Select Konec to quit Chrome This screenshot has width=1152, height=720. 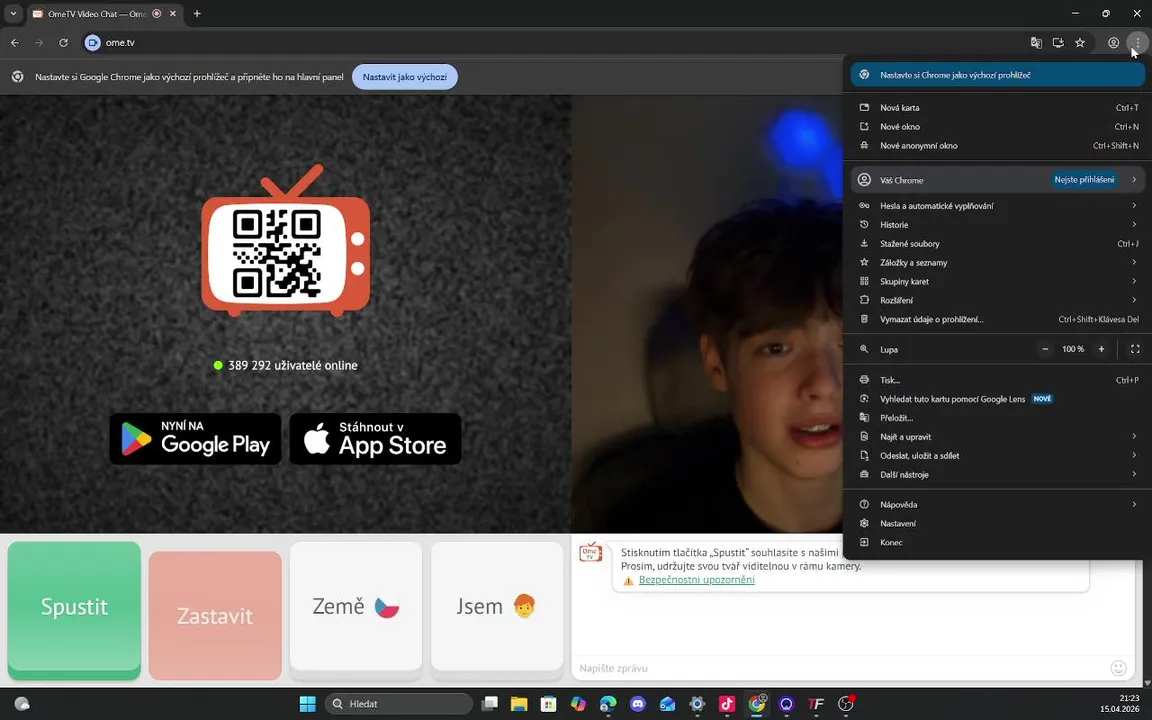click(997, 542)
